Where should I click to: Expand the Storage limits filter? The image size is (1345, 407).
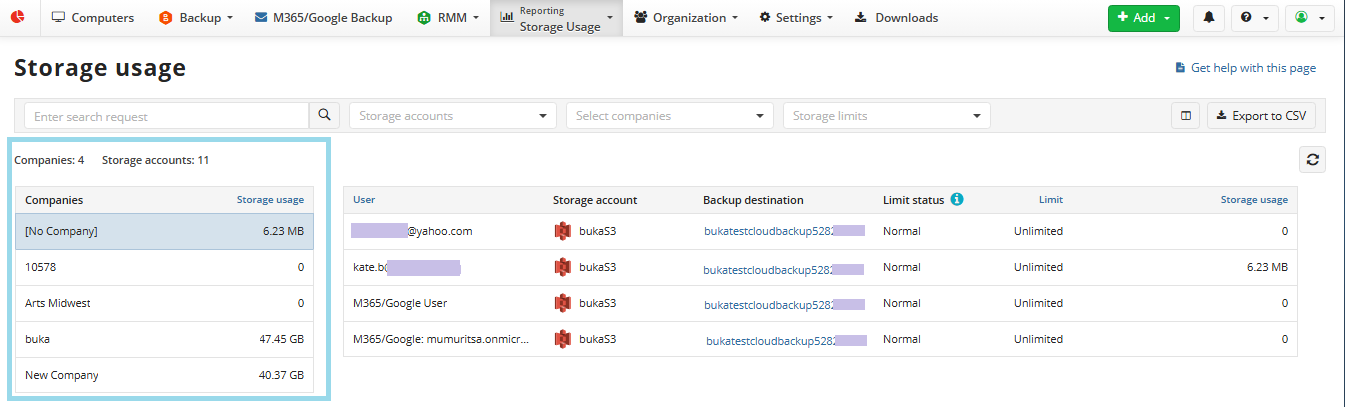(886, 116)
